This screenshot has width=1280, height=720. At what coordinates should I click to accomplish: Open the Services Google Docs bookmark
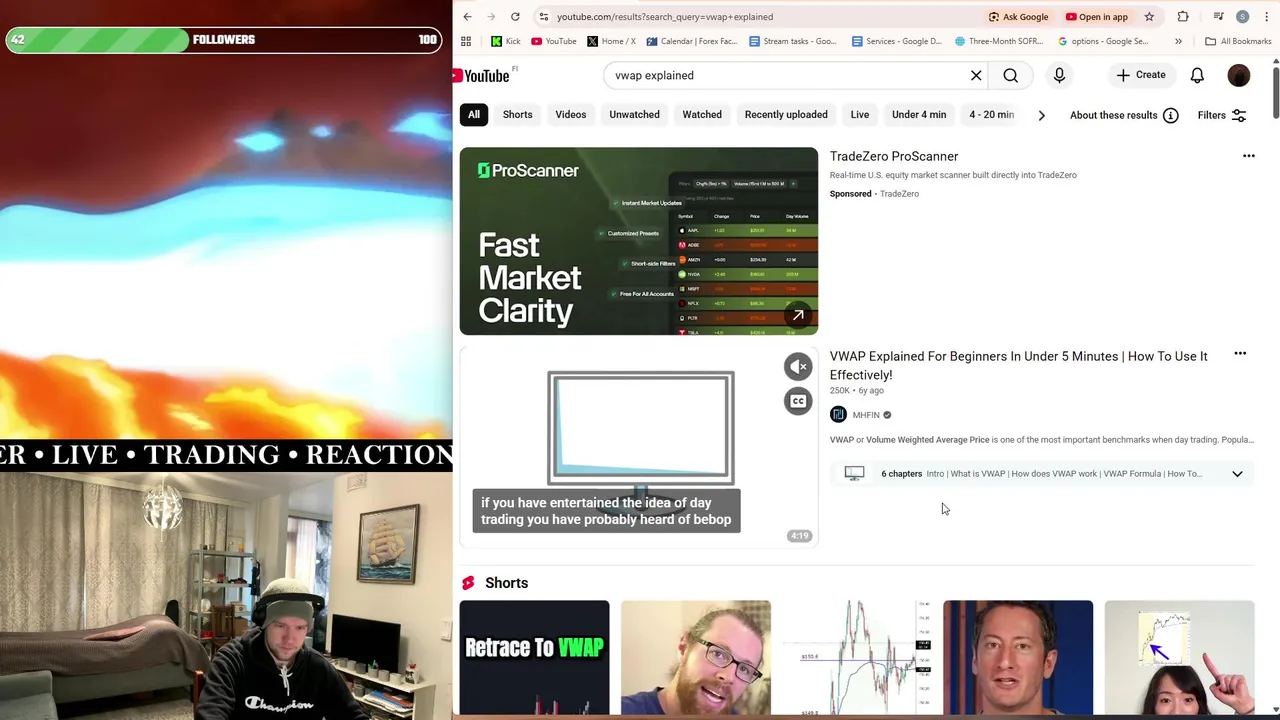[897, 41]
